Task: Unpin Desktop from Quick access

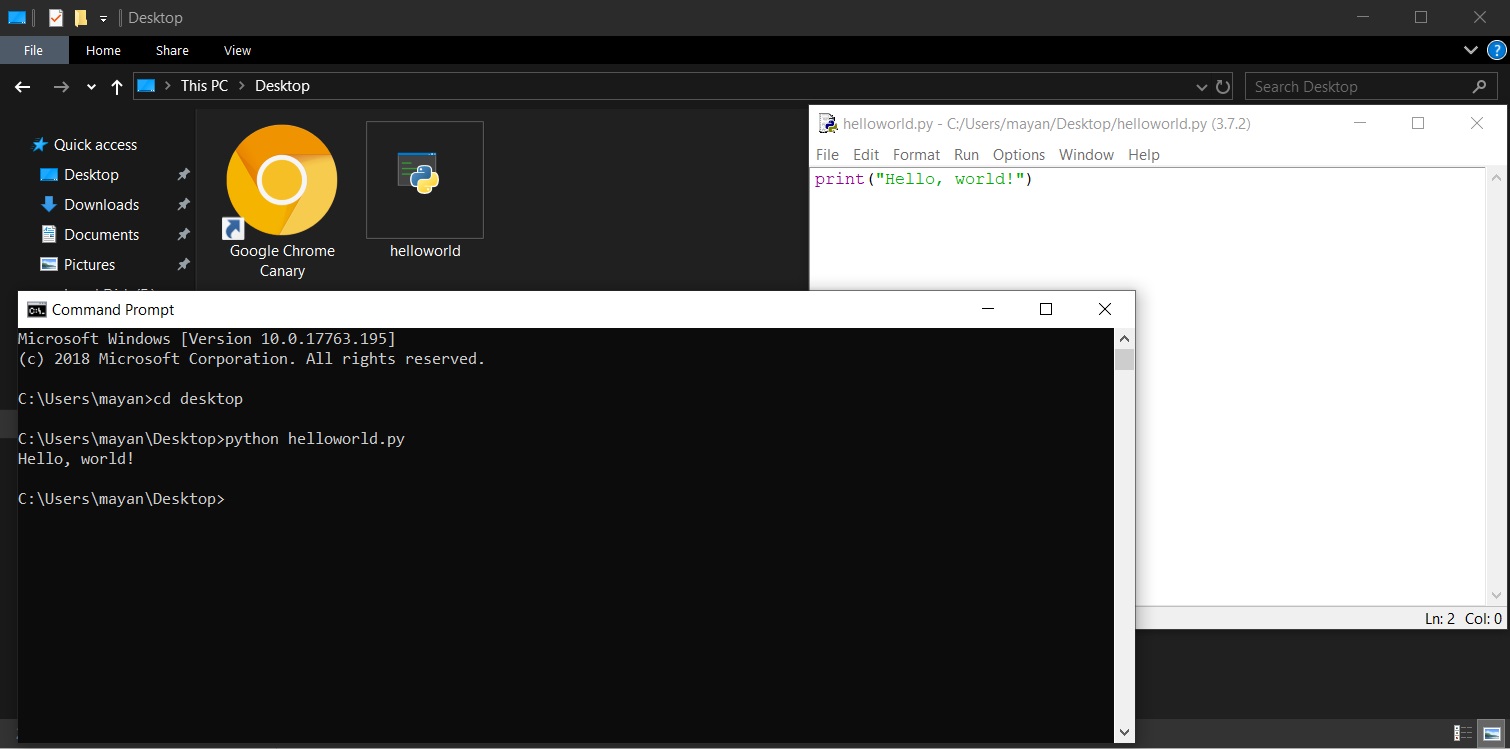Action: pos(183,174)
